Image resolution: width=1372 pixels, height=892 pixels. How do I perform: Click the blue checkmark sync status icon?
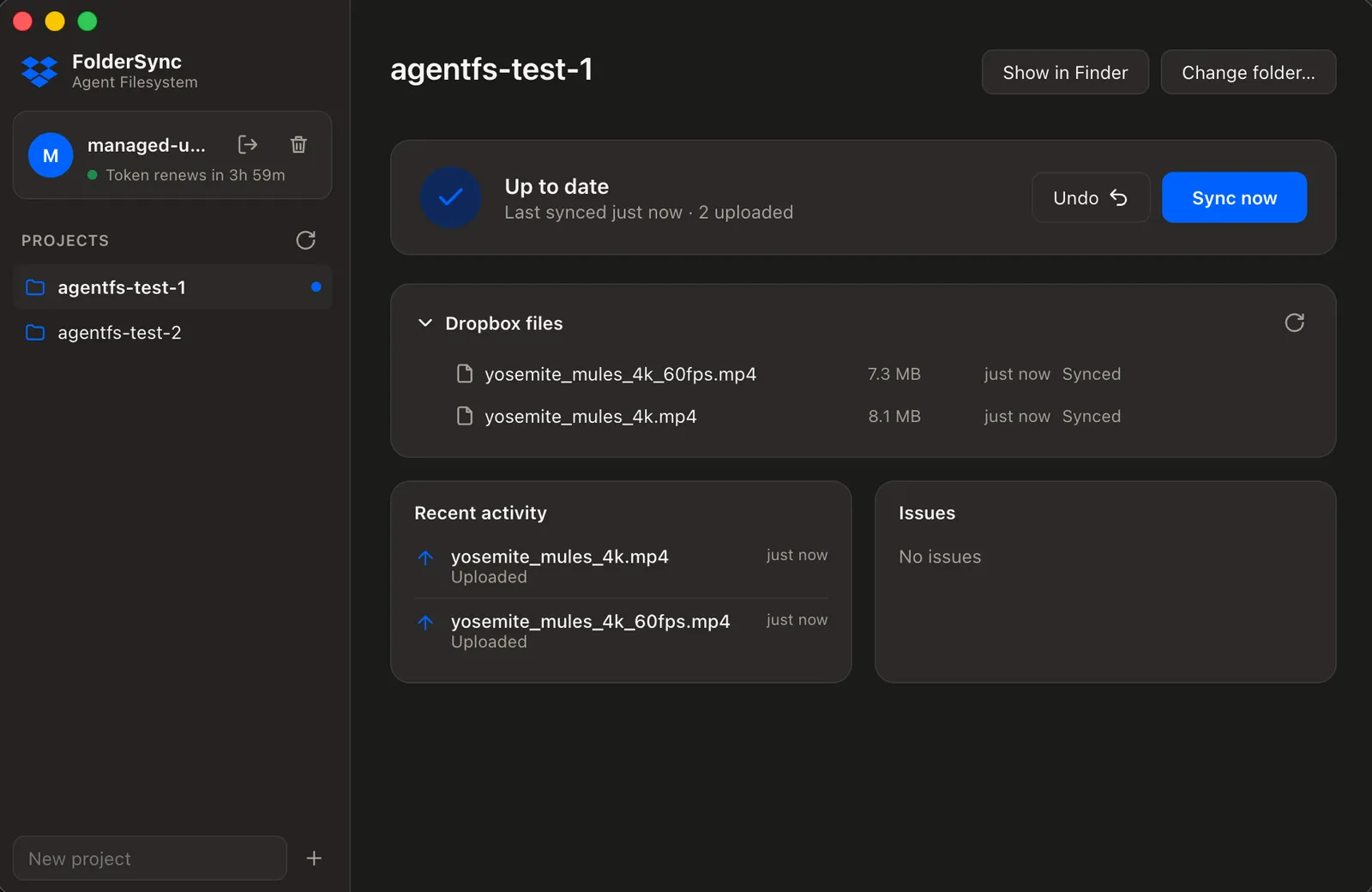[x=451, y=197]
